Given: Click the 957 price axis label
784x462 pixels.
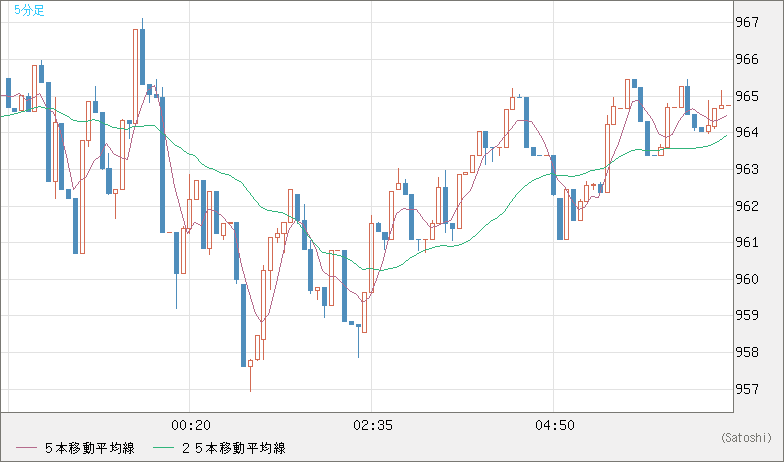Looking at the screenshot, I should coord(746,388).
